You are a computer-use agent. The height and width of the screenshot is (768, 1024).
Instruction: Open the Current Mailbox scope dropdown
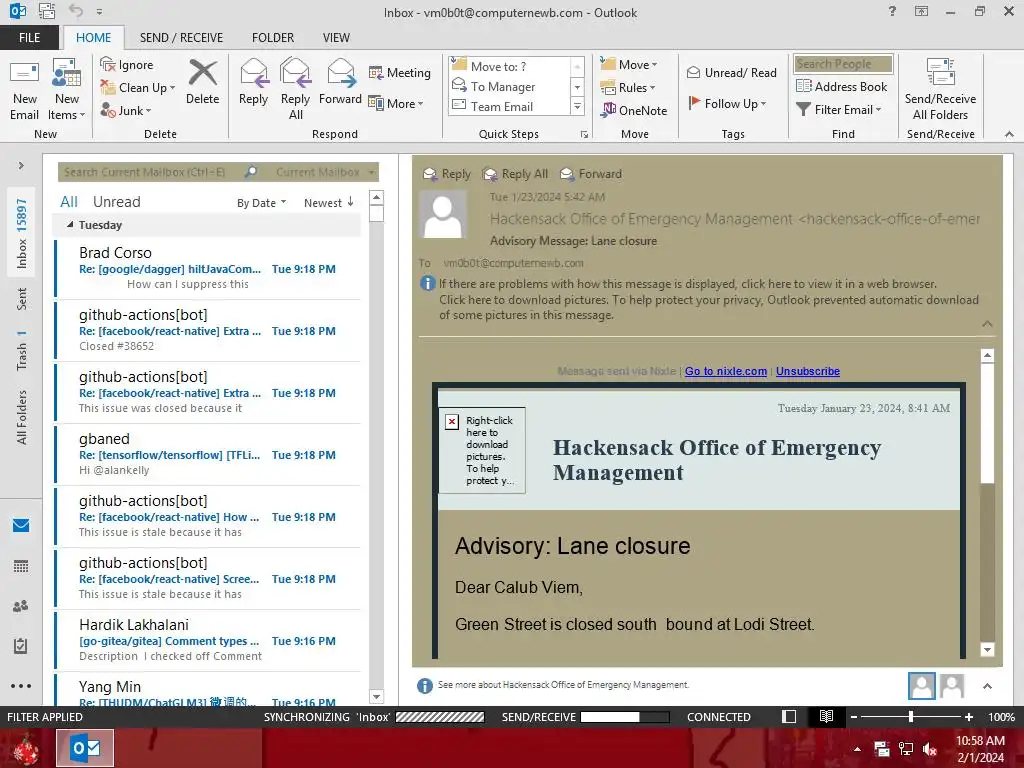coord(325,172)
